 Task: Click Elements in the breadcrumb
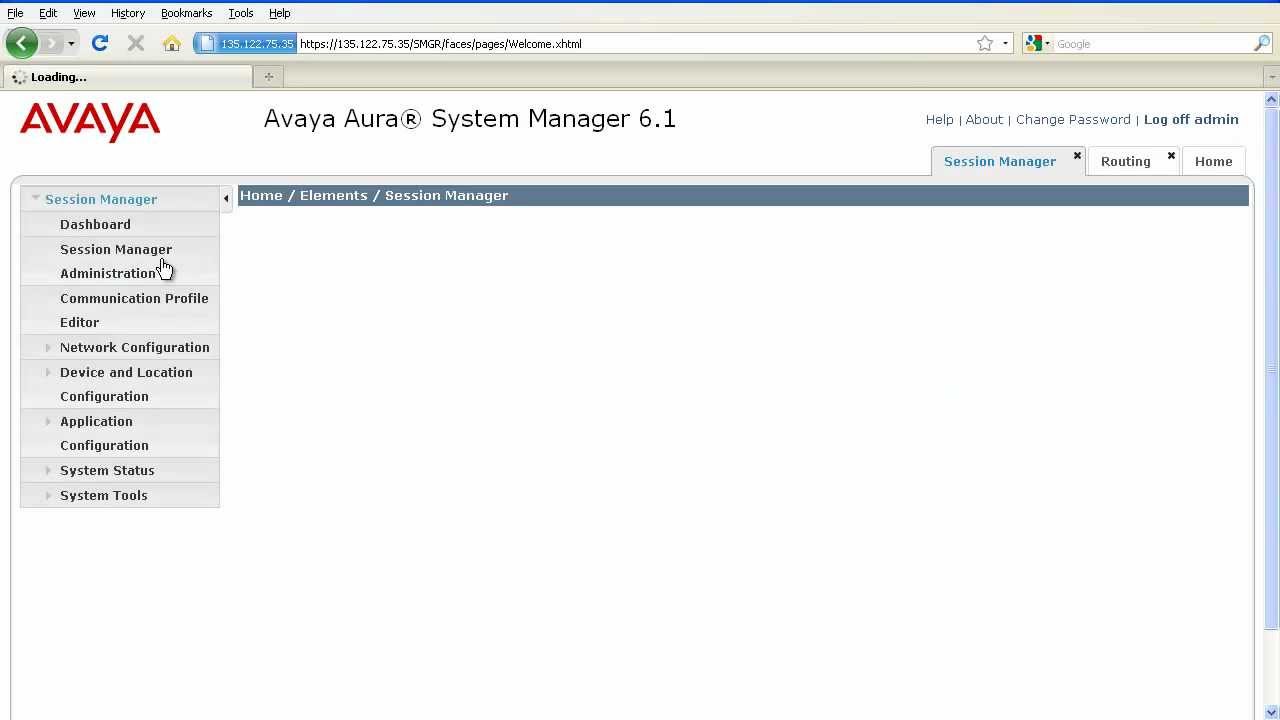point(334,195)
